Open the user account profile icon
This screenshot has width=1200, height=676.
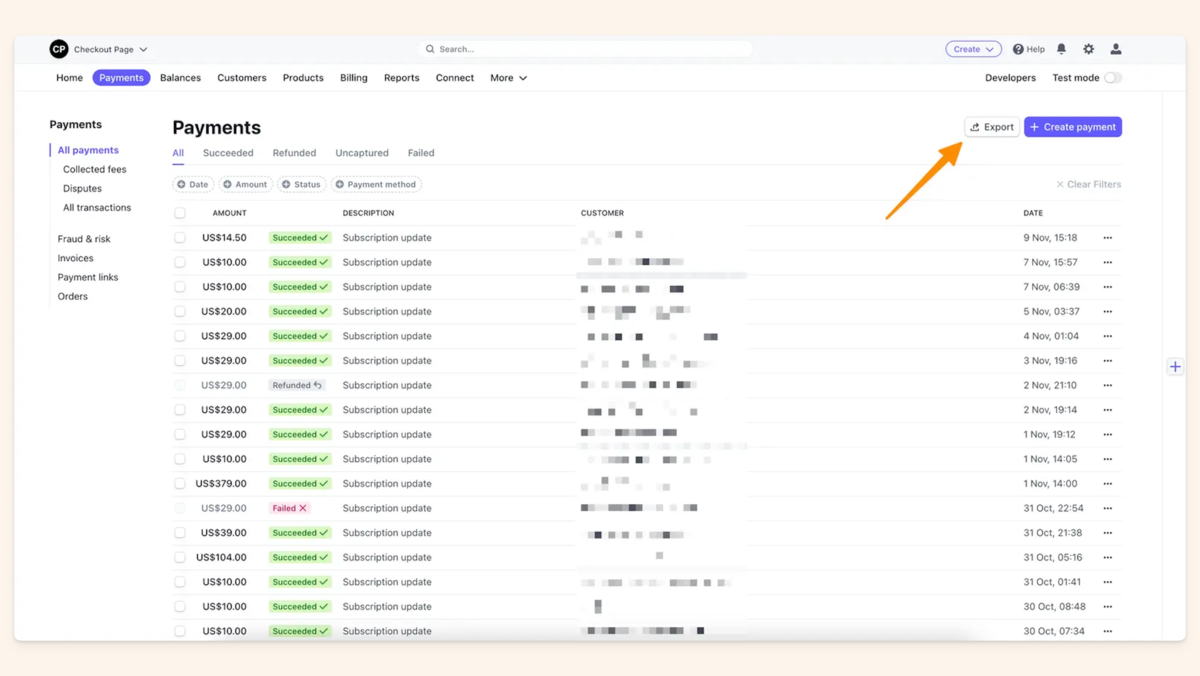[x=1115, y=48]
